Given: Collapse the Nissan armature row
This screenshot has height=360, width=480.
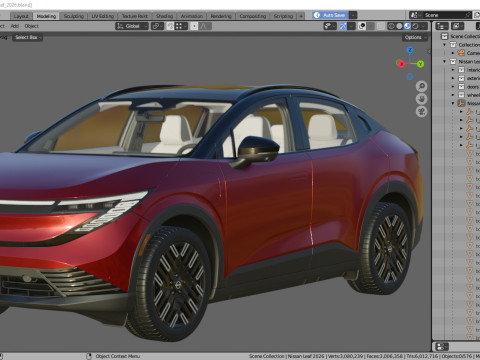Looking at the screenshot, I should click(x=453, y=103).
